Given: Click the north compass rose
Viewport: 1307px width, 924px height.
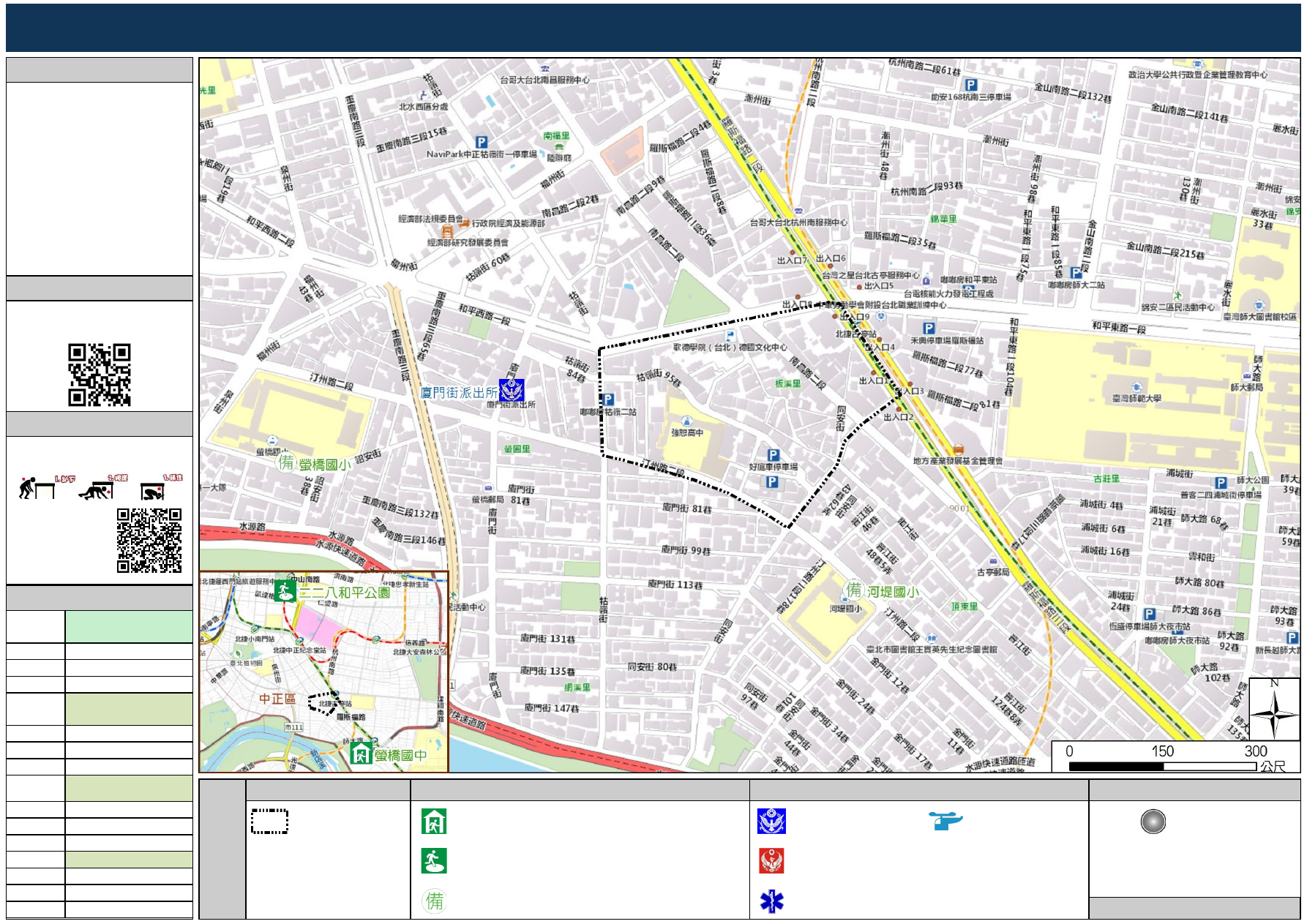Looking at the screenshot, I should point(1273,710).
